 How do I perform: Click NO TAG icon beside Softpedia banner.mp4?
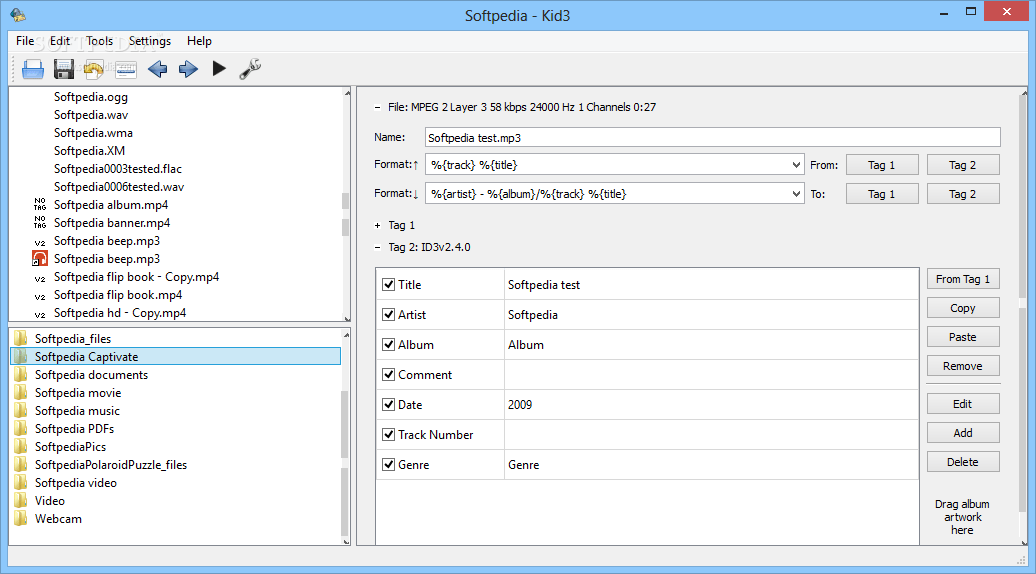pos(40,222)
